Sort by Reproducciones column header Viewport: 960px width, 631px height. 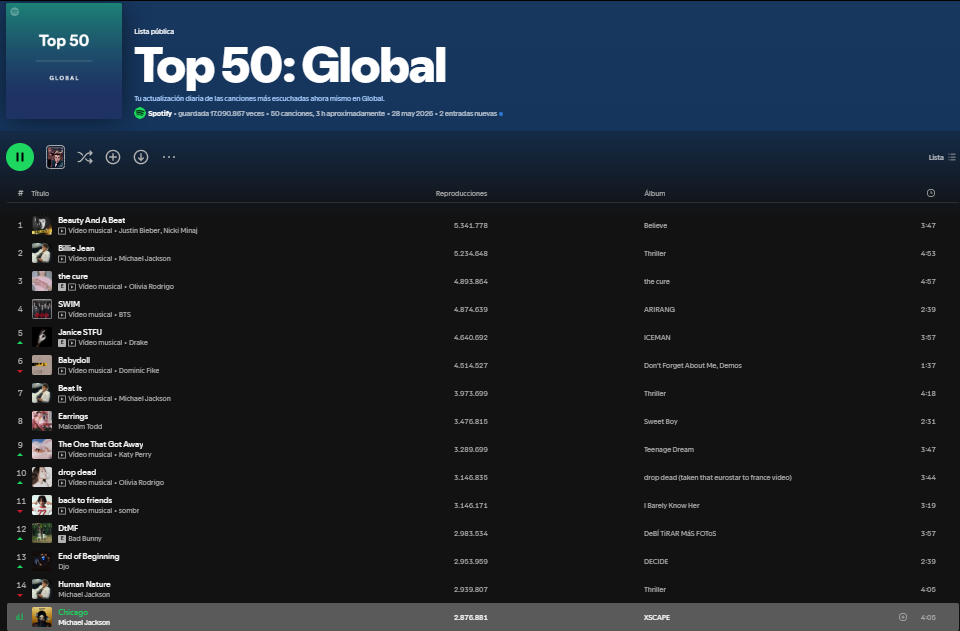tap(461, 193)
